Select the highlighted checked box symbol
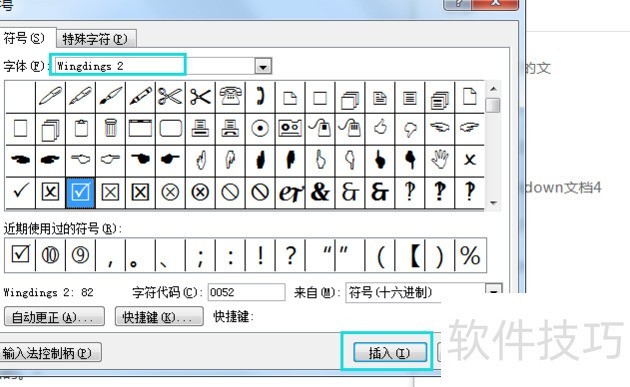 click(x=80, y=192)
